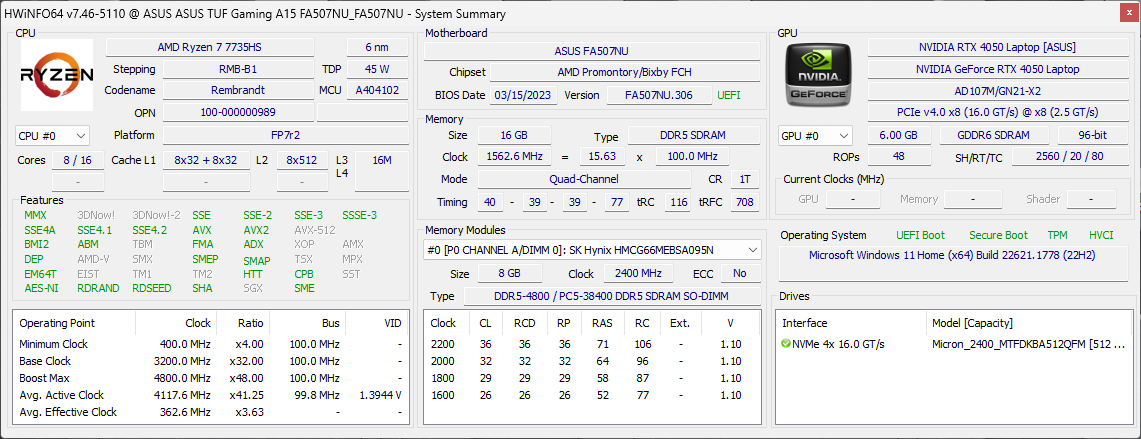The height and width of the screenshot is (439, 1141).
Task: Select the Micron_2400 drive model entry
Action: click(1027, 344)
